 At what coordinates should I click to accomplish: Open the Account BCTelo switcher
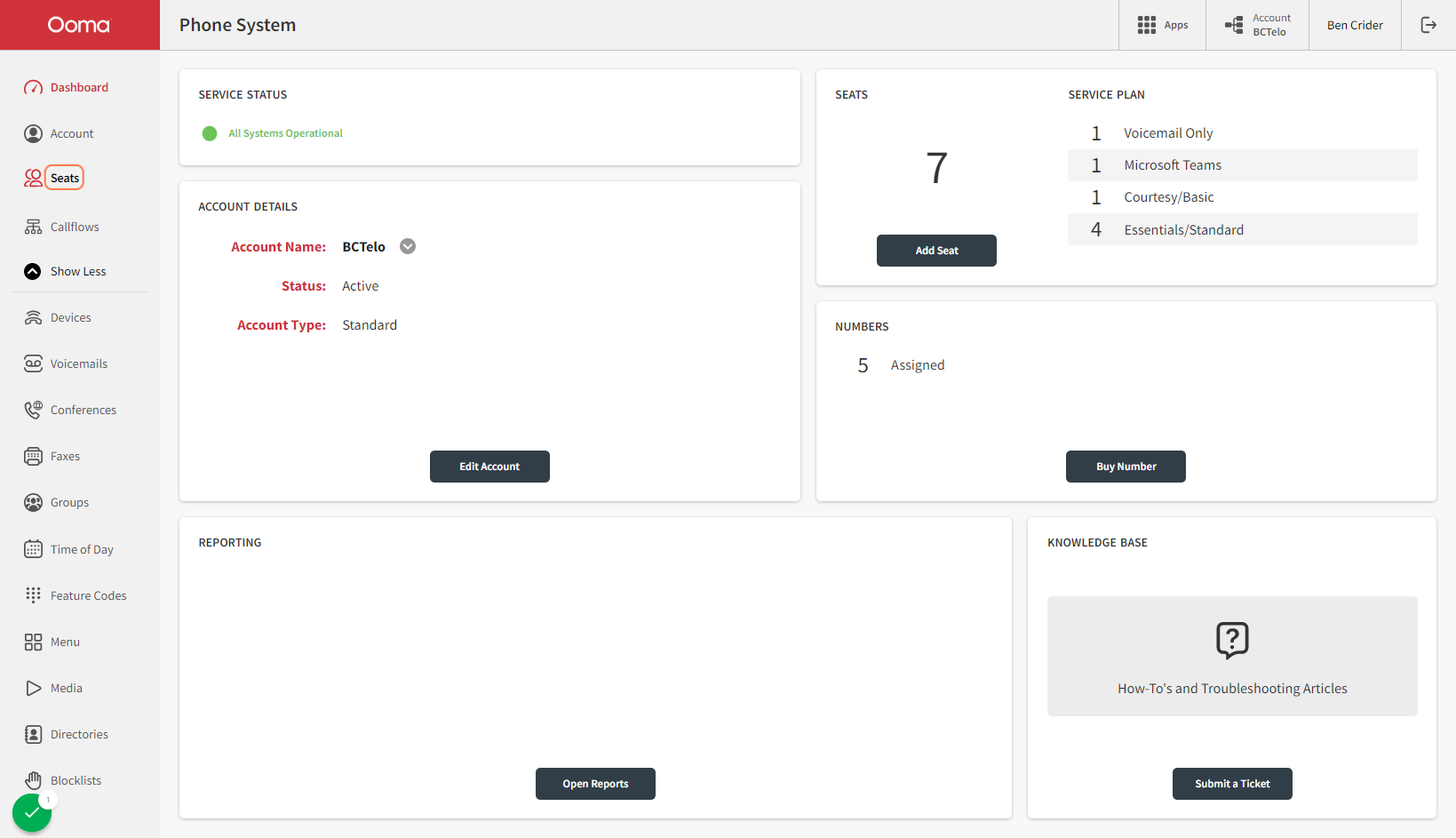tap(1257, 25)
